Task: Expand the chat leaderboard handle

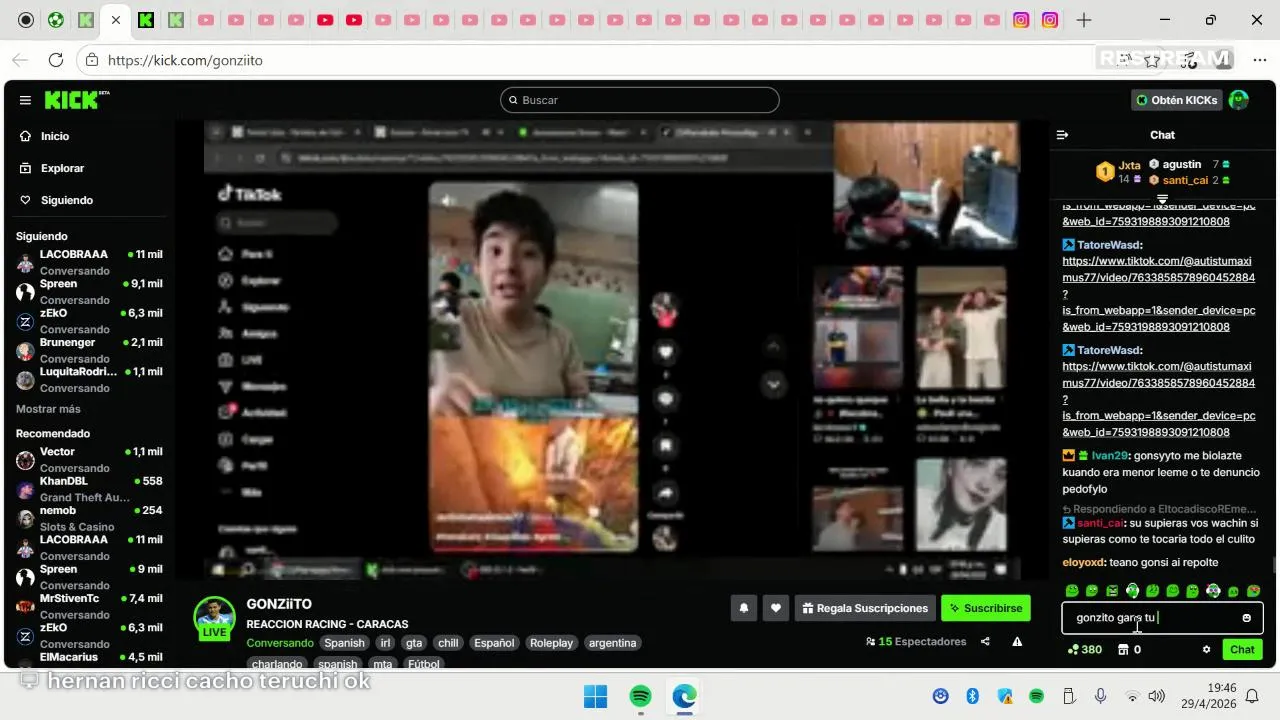Action: (x=1162, y=199)
